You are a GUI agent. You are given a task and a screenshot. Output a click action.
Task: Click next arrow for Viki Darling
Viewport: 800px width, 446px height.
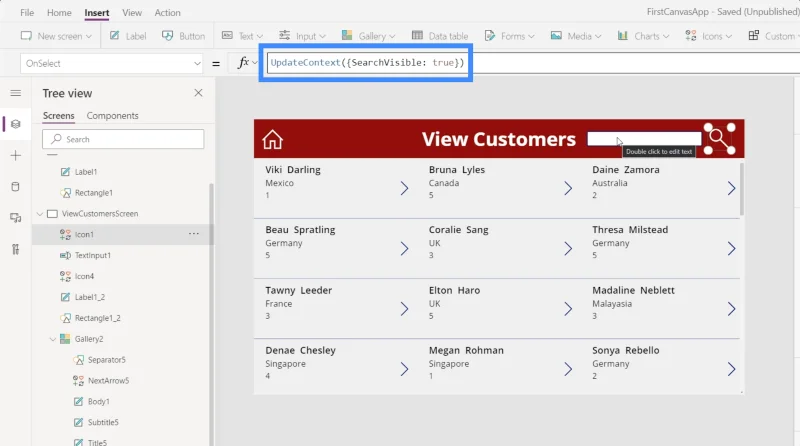point(404,188)
